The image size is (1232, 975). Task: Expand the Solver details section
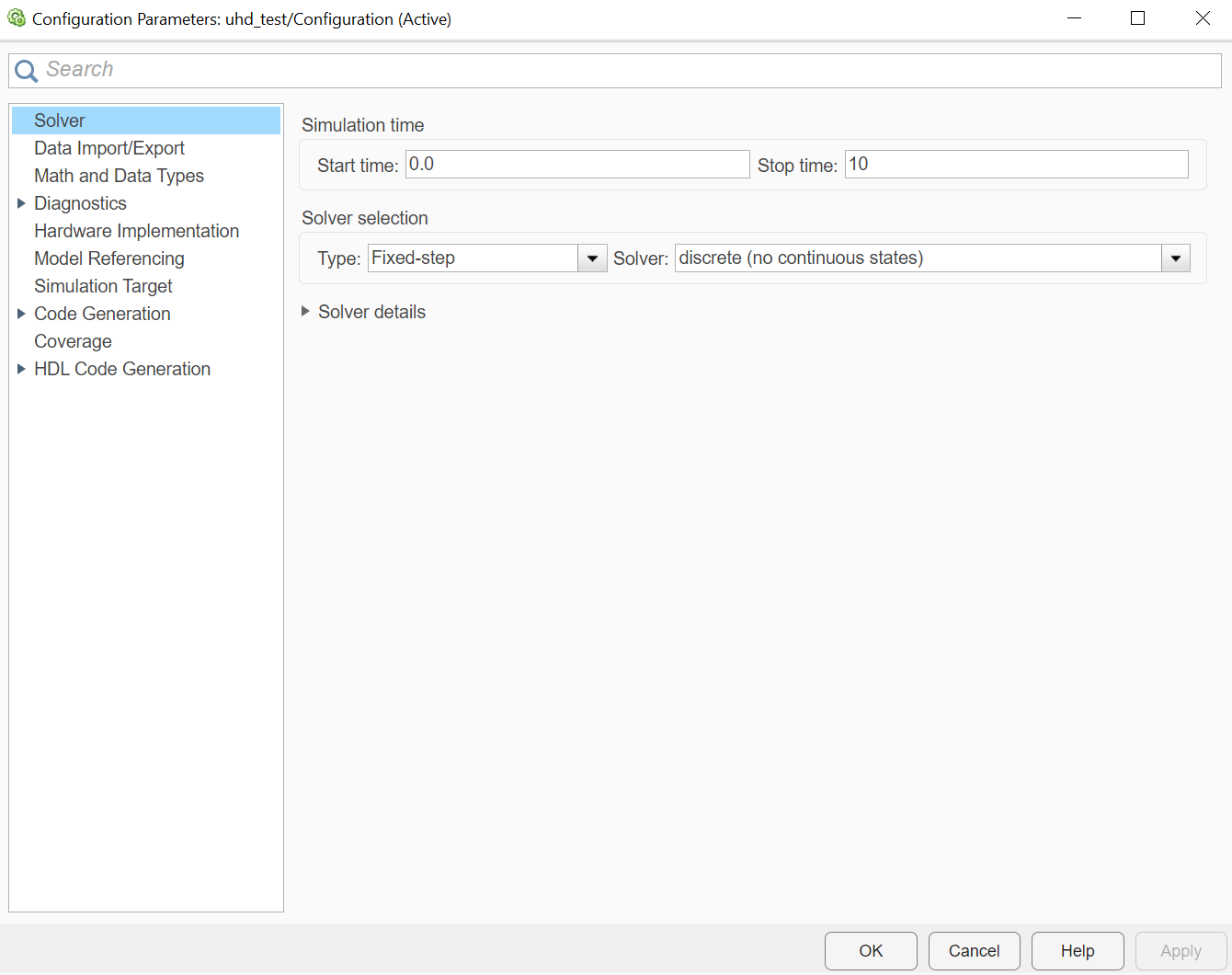tap(363, 312)
